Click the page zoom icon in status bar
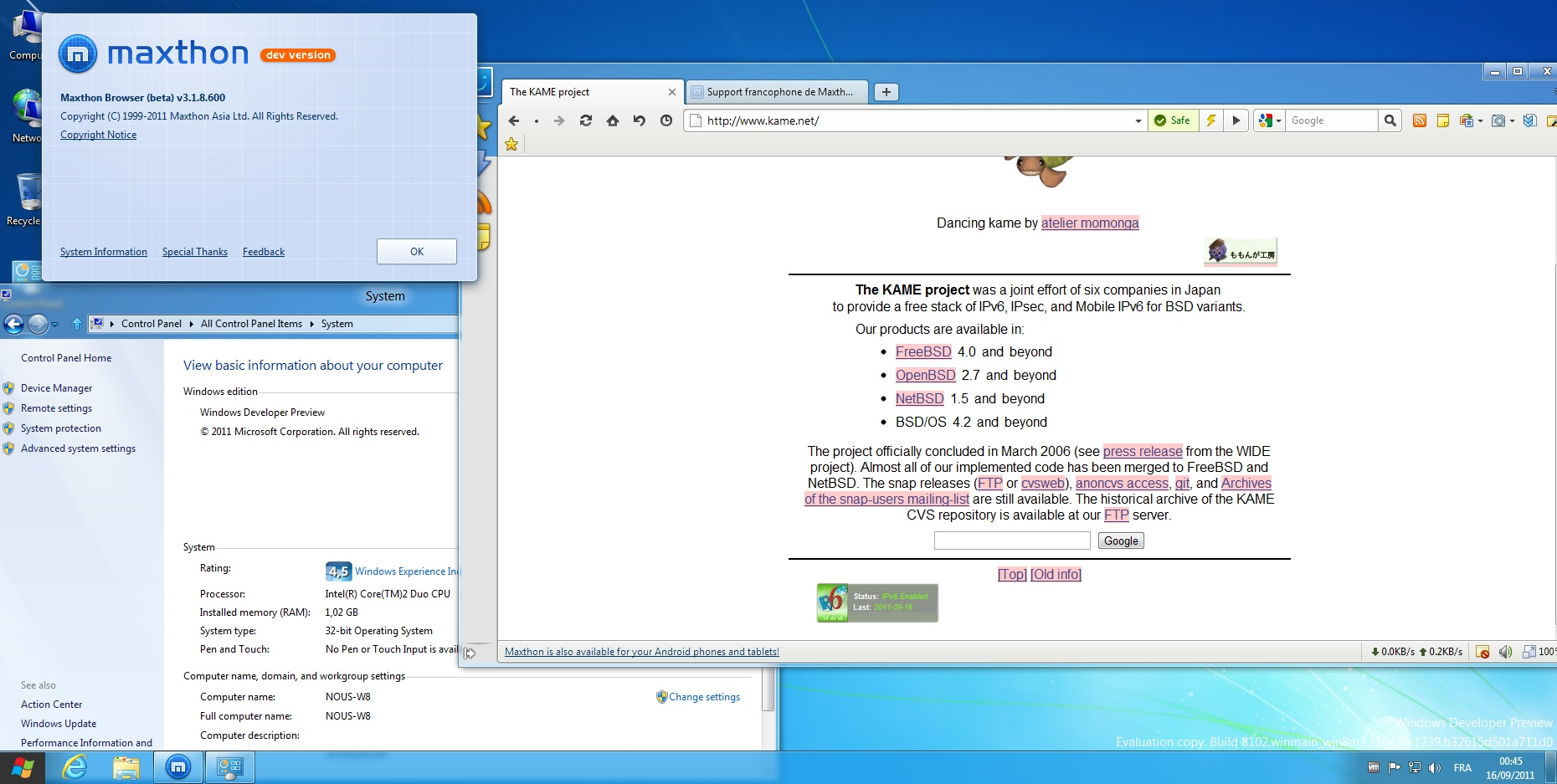1557x784 pixels. click(x=1529, y=652)
